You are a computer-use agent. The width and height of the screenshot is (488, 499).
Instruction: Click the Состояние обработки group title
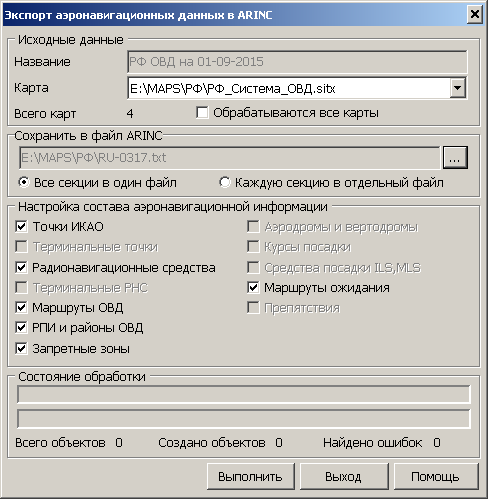click(x=82, y=376)
